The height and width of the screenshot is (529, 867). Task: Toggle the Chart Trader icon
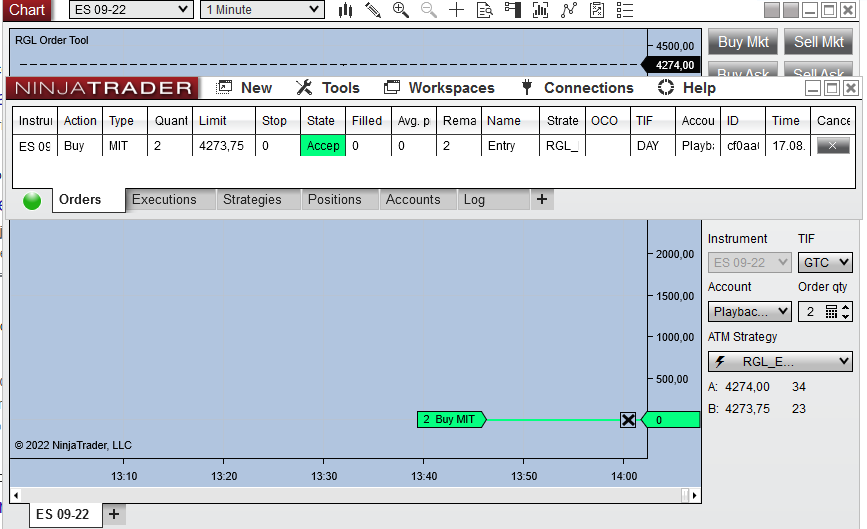point(513,10)
